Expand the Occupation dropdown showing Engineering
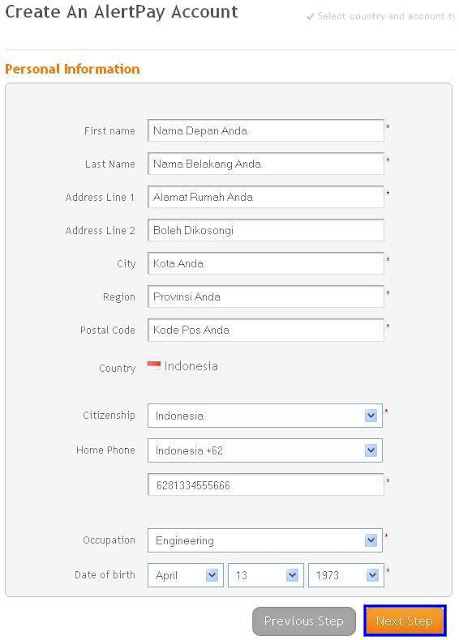The height and width of the screenshot is (640, 459). (265, 540)
